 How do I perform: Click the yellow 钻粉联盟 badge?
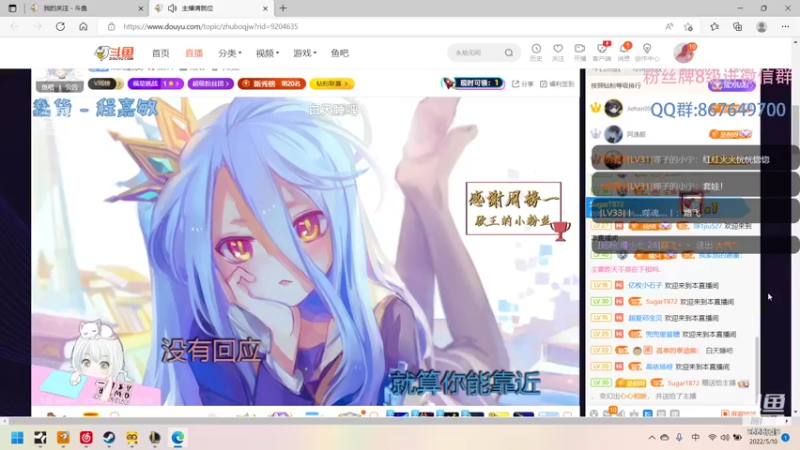click(x=332, y=83)
